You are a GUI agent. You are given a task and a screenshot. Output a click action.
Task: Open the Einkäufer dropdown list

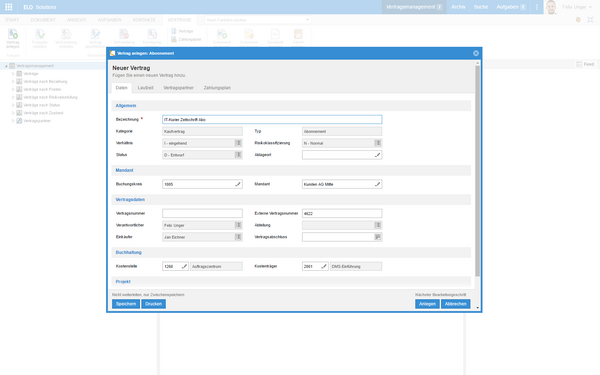tap(238, 237)
